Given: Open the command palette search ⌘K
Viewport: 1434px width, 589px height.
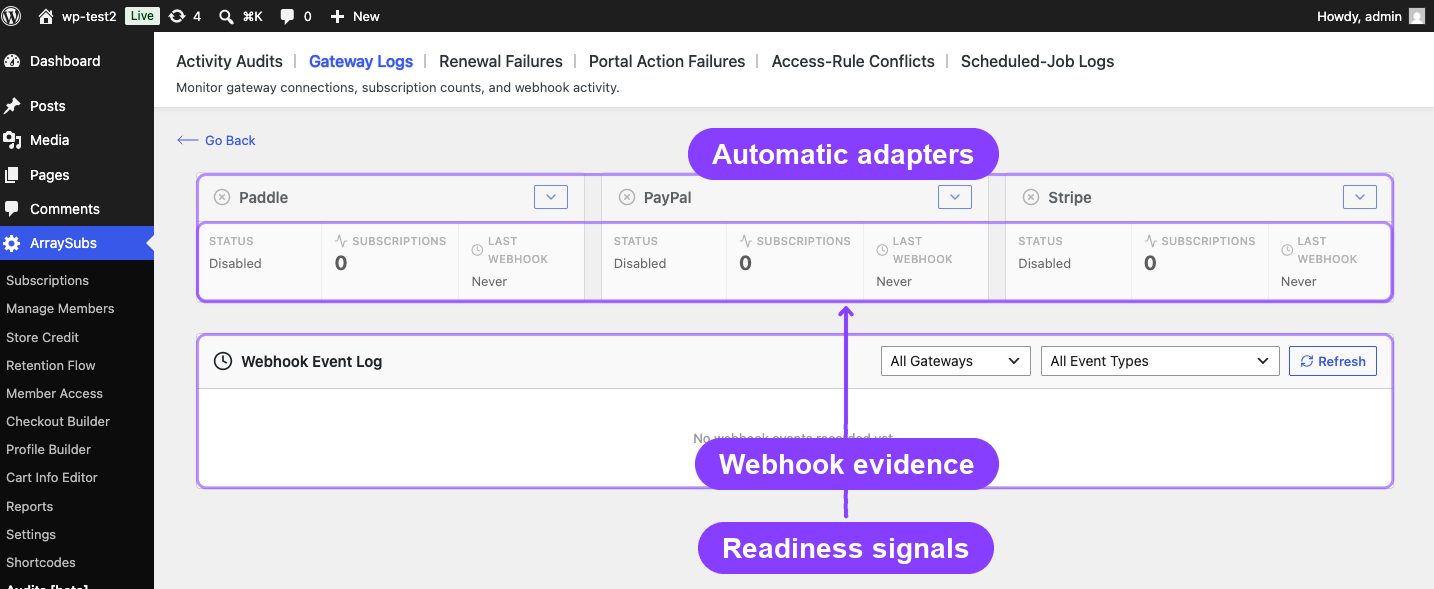Looking at the screenshot, I should click(x=241, y=16).
